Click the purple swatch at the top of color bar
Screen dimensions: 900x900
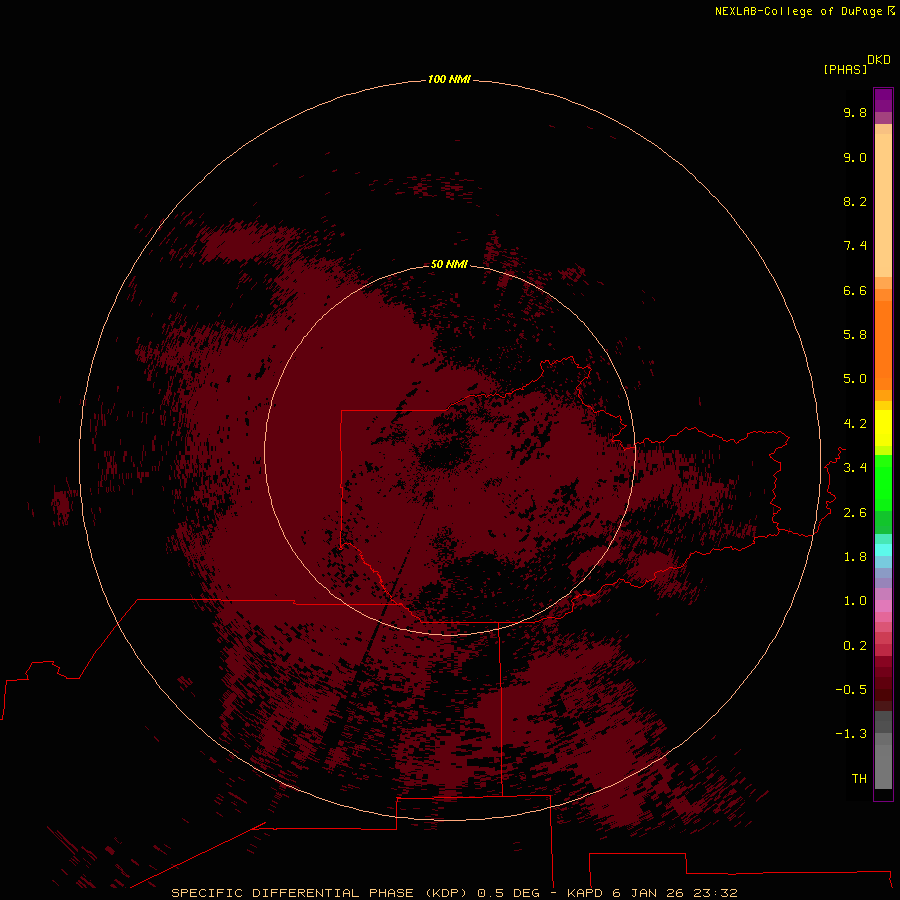[883, 100]
